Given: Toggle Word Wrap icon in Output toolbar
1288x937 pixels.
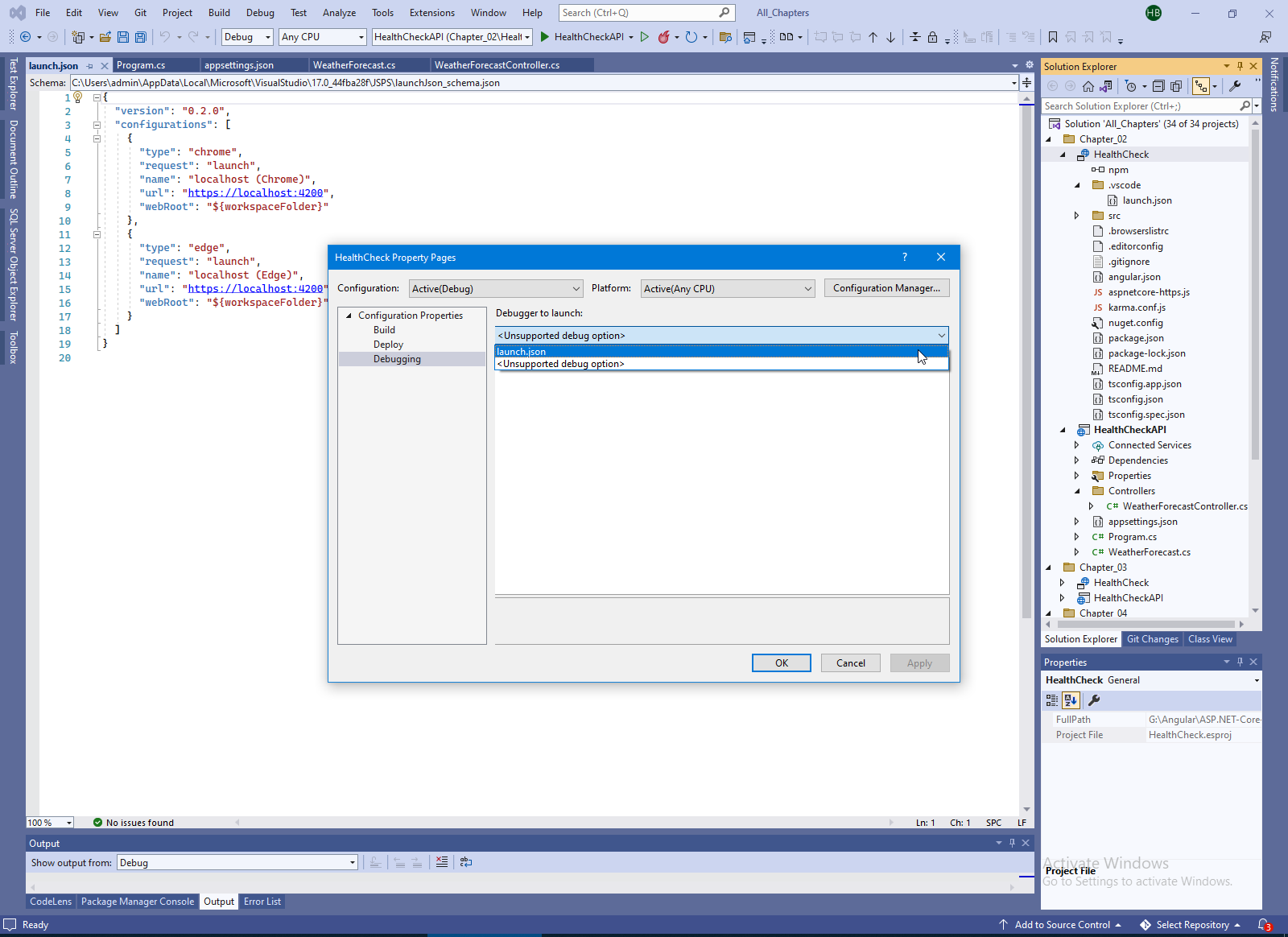Looking at the screenshot, I should 466,862.
